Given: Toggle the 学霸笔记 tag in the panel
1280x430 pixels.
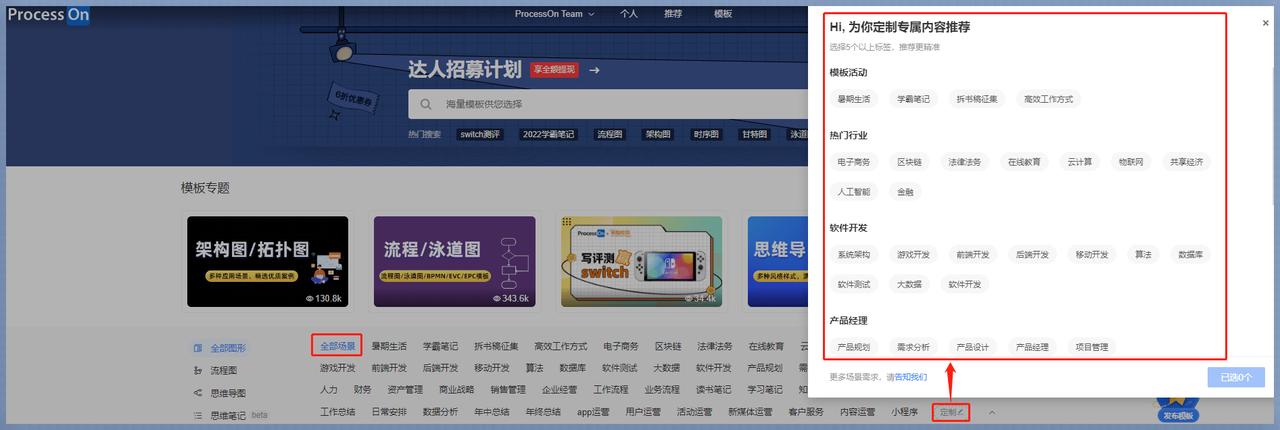Looking at the screenshot, I should click(913, 99).
